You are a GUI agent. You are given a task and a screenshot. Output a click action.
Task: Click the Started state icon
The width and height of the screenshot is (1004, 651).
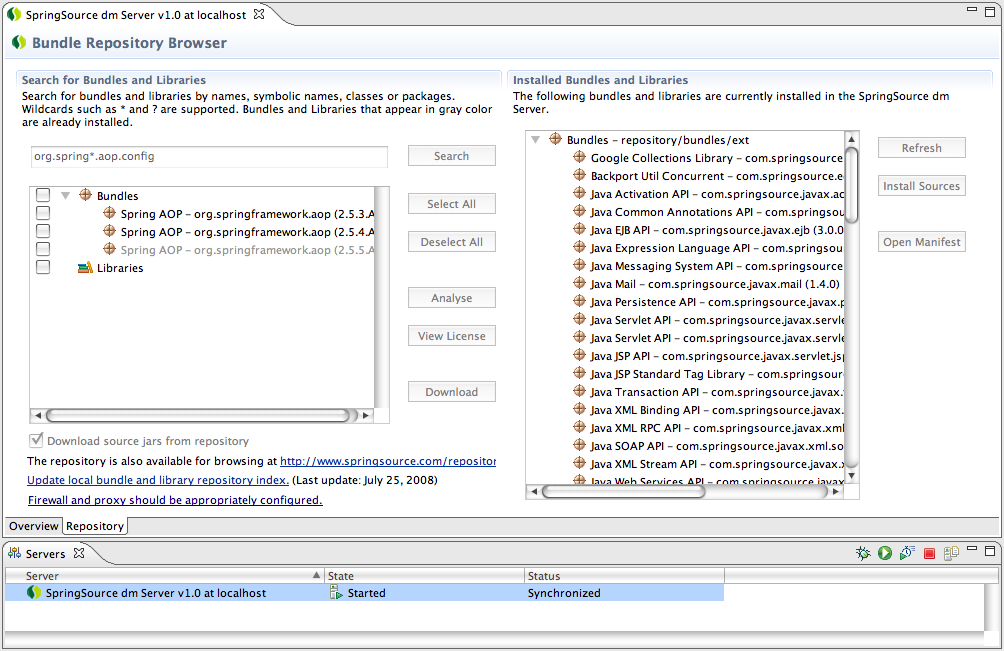pos(336,593)
